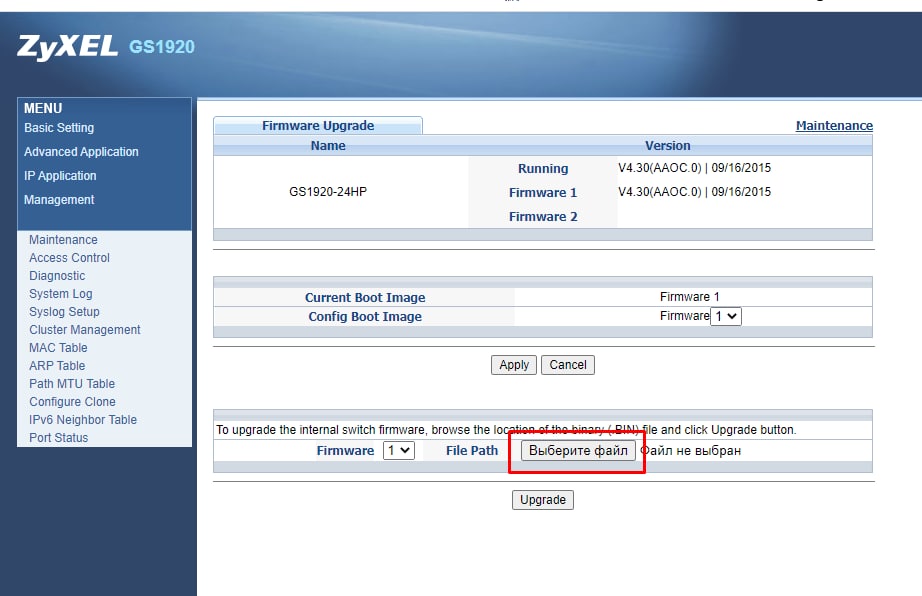The image size is (922, 596).
Task: Click the Файл не выбран text
Action: coord(690,451)
